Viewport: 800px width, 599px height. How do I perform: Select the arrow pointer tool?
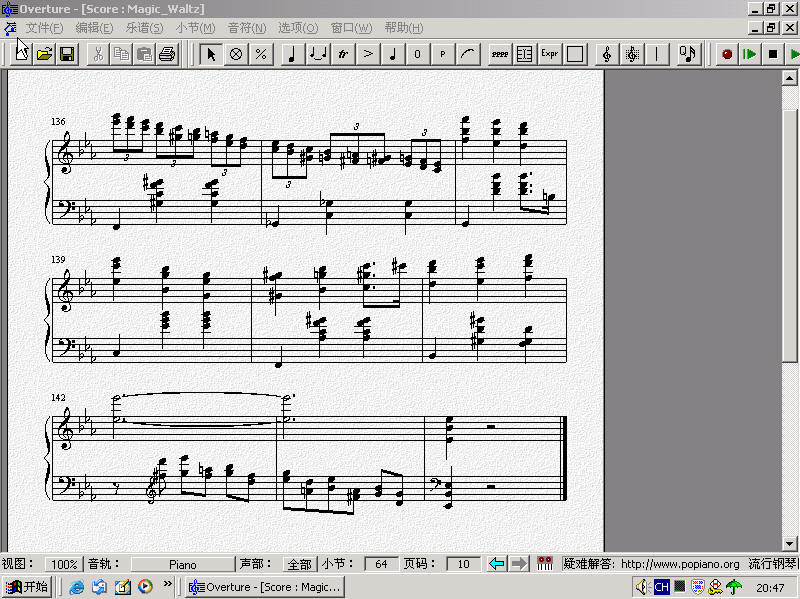[x=211, y=54]
